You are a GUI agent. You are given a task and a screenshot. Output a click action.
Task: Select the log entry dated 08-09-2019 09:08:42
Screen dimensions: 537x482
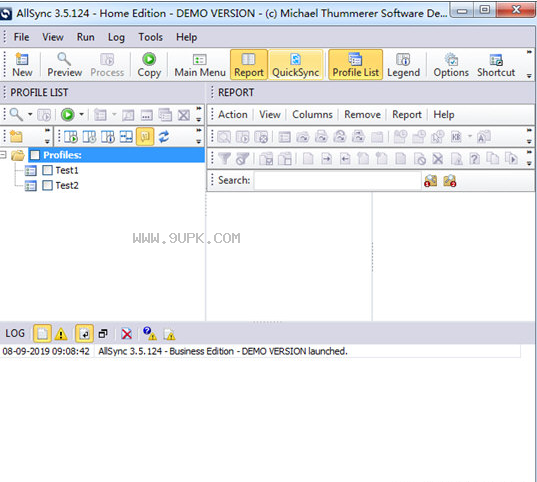coord(260,351)
